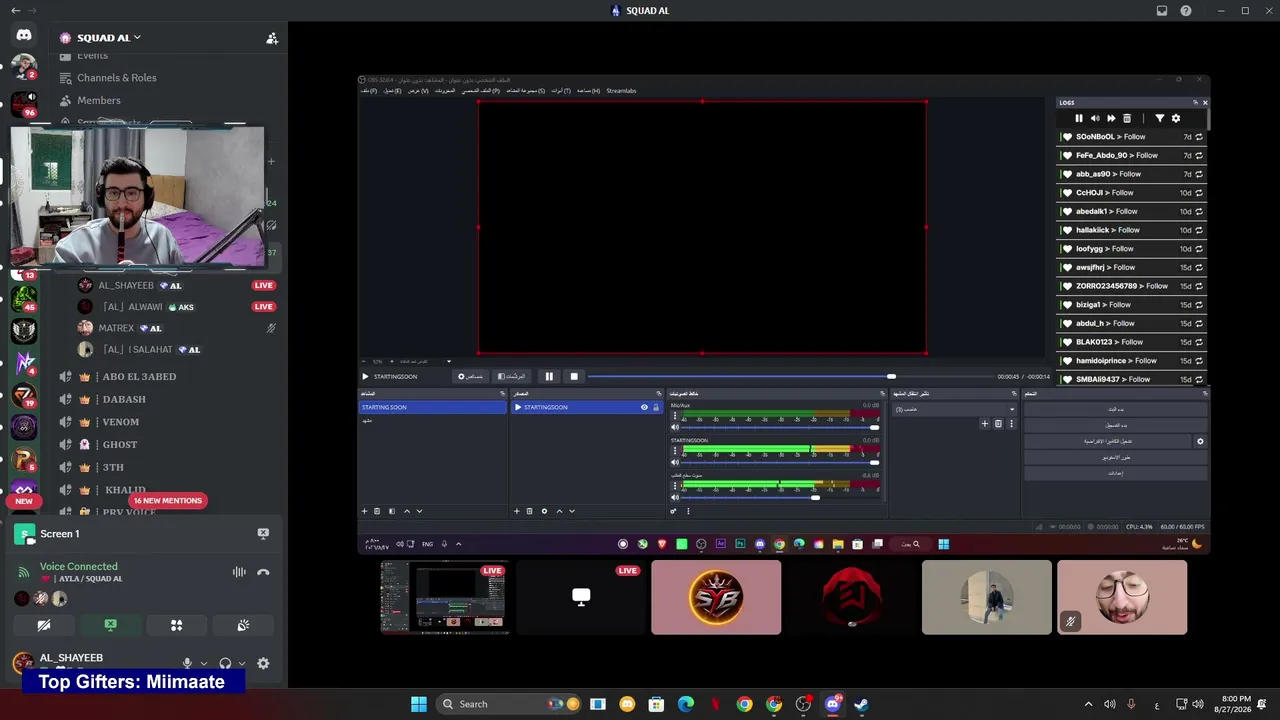Open headphones output device options arrow

pos(242,664)
